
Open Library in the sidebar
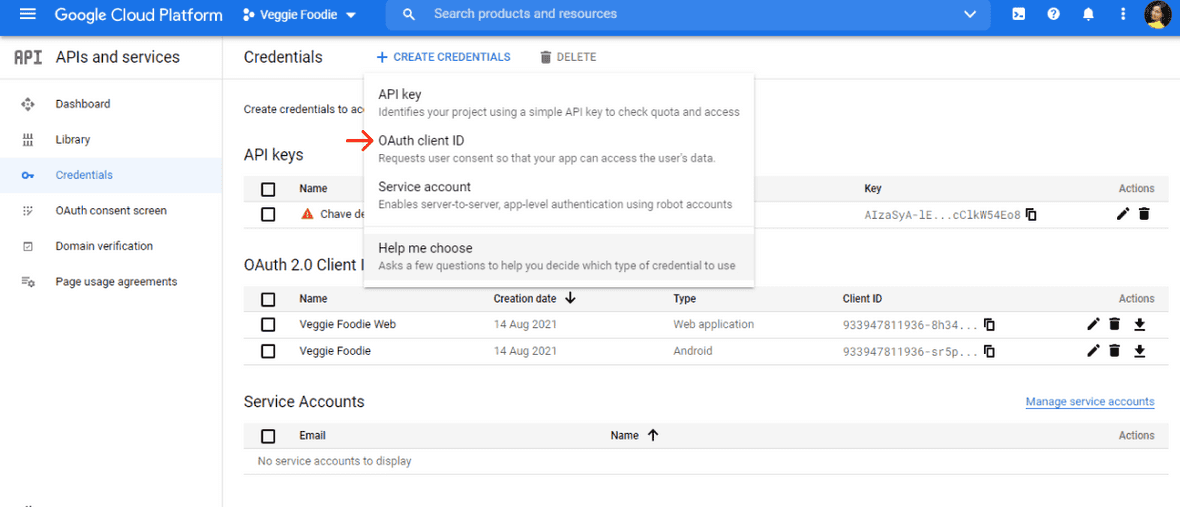pos(73,139)
